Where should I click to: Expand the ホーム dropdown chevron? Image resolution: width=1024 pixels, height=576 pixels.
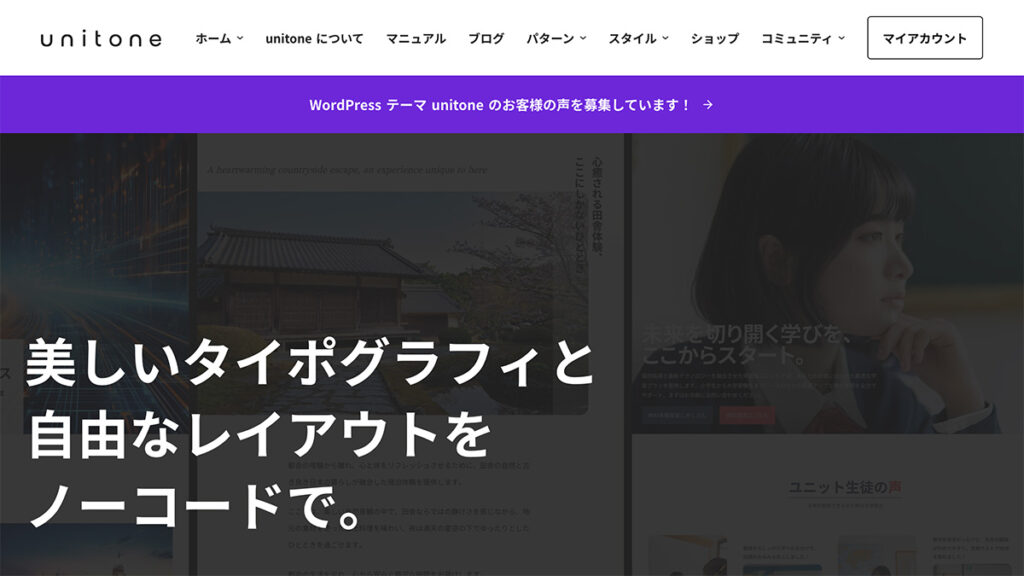tap(240, 39)
